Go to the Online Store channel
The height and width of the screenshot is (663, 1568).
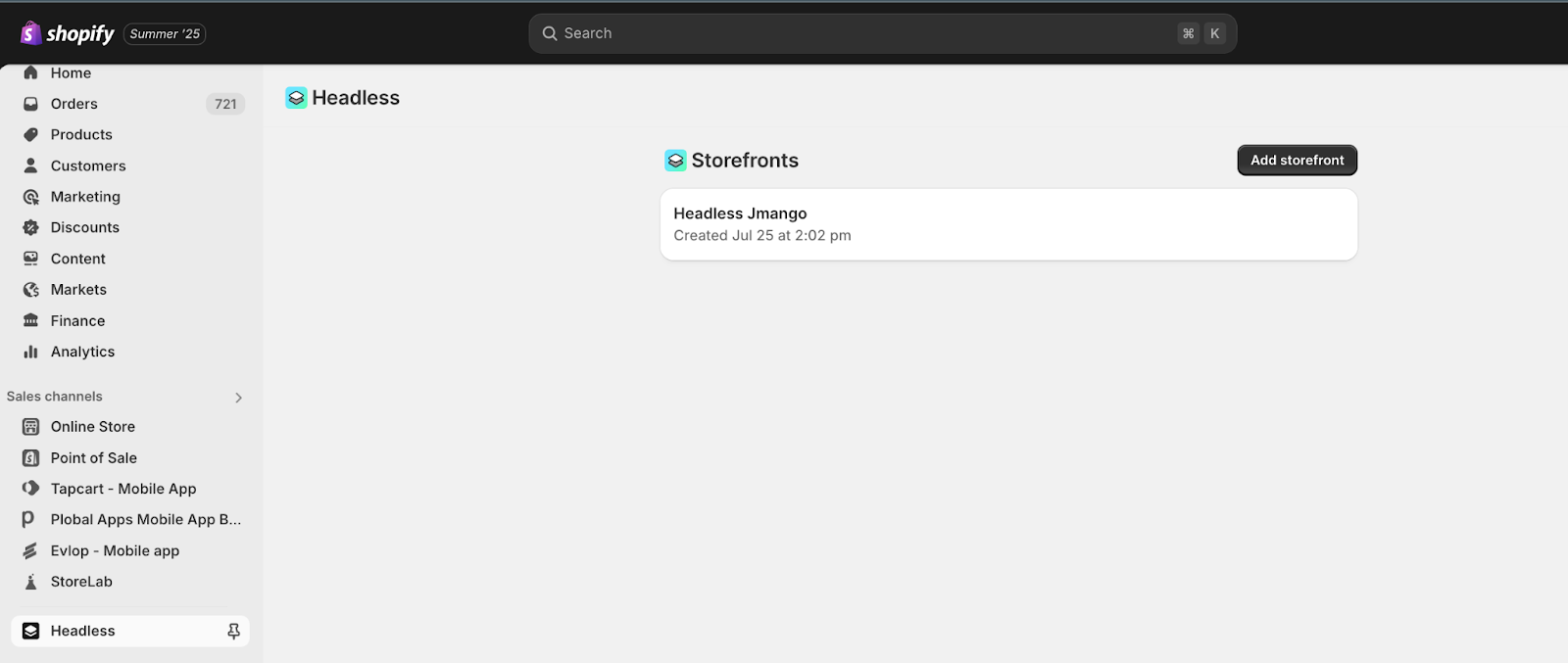[x=92, y=427]
